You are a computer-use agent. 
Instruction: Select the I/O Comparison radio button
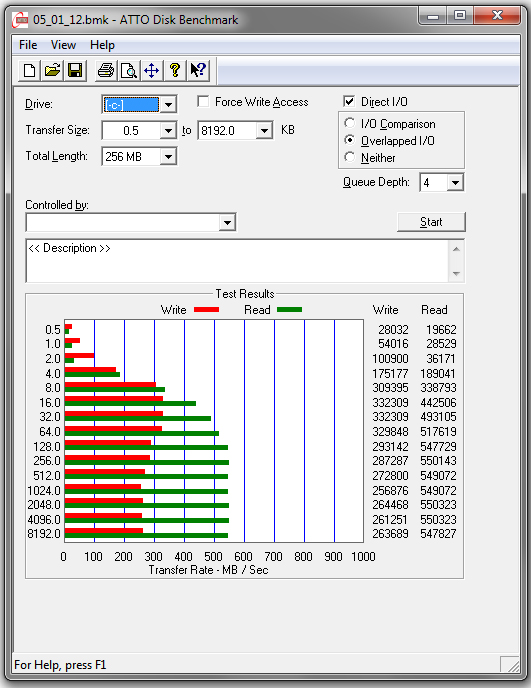click(349, 123)
